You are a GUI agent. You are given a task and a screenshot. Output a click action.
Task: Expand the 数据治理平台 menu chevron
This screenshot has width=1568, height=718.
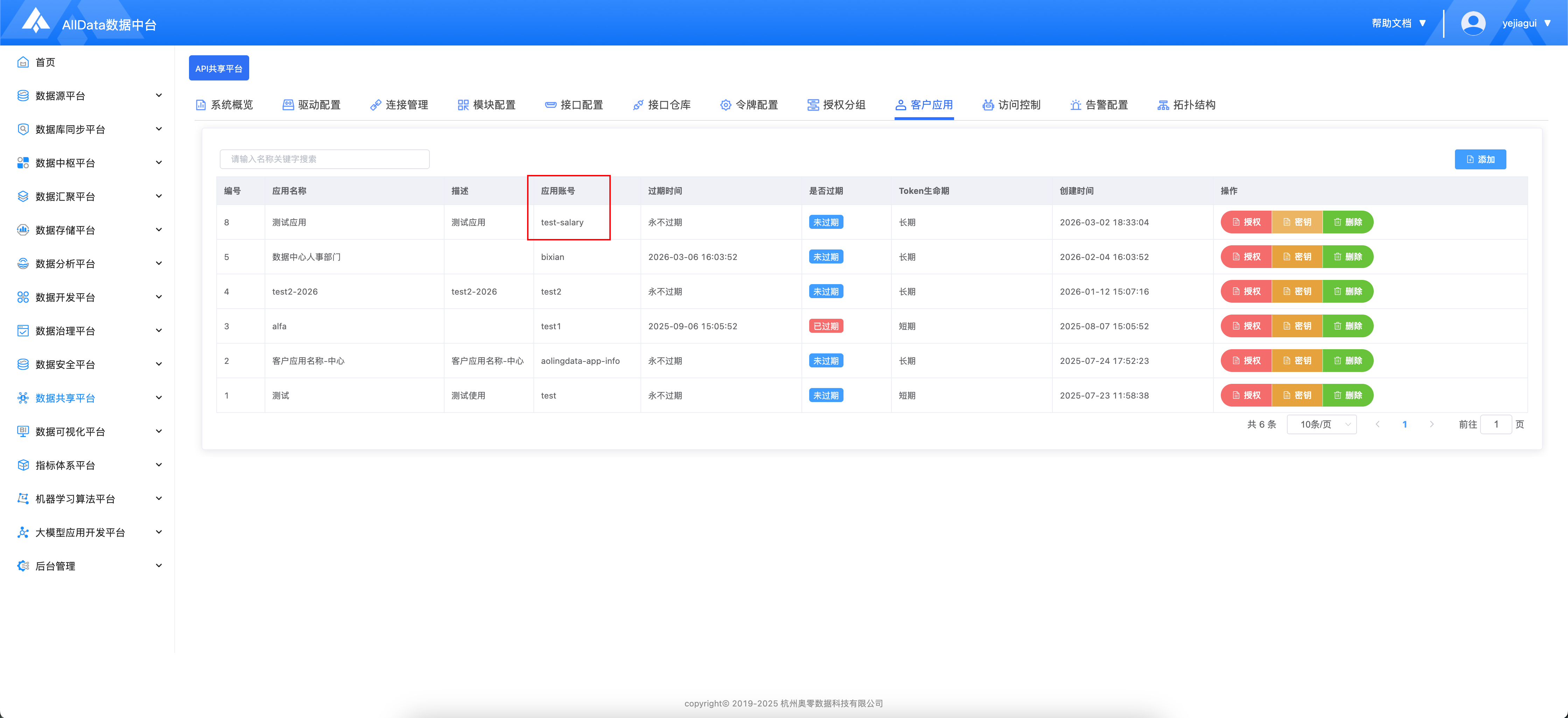[159, 330]
